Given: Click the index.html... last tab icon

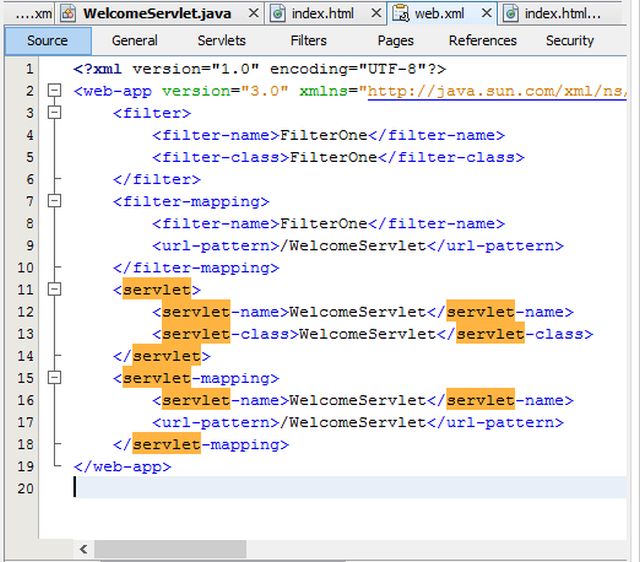Looking at the screenshot, I should (x=511, y=14).
